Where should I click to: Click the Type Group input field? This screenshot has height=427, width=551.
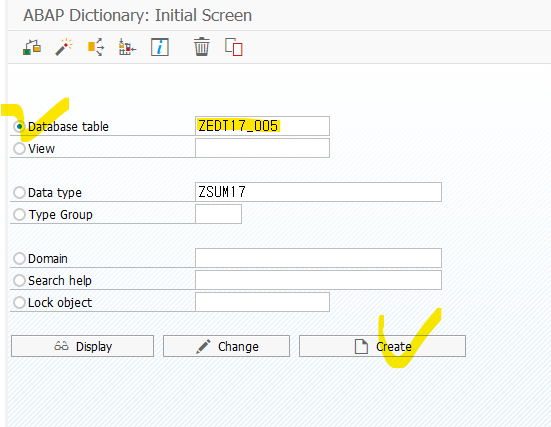[x=219, y=214]
